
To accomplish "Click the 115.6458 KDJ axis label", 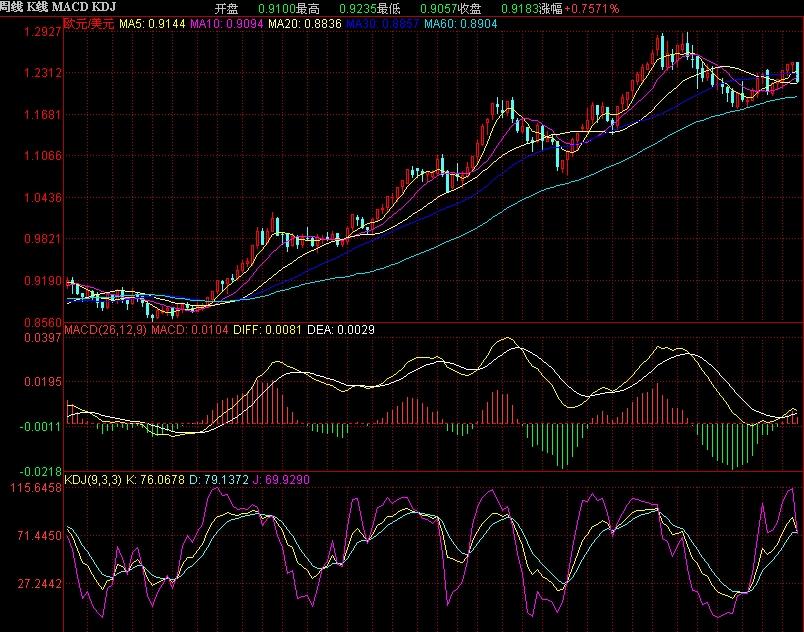I will click(36, 487).
